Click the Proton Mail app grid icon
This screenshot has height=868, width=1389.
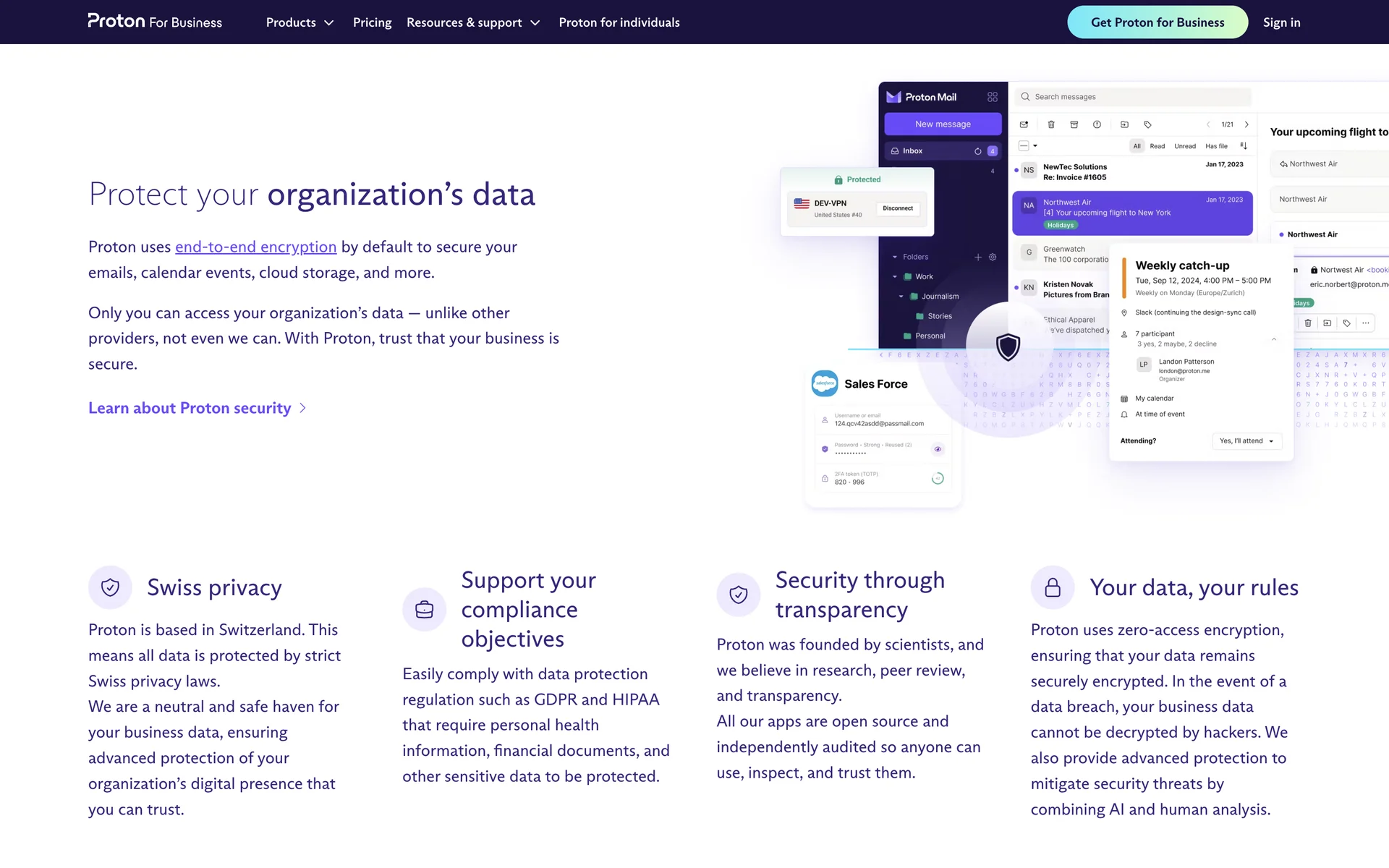993,97
